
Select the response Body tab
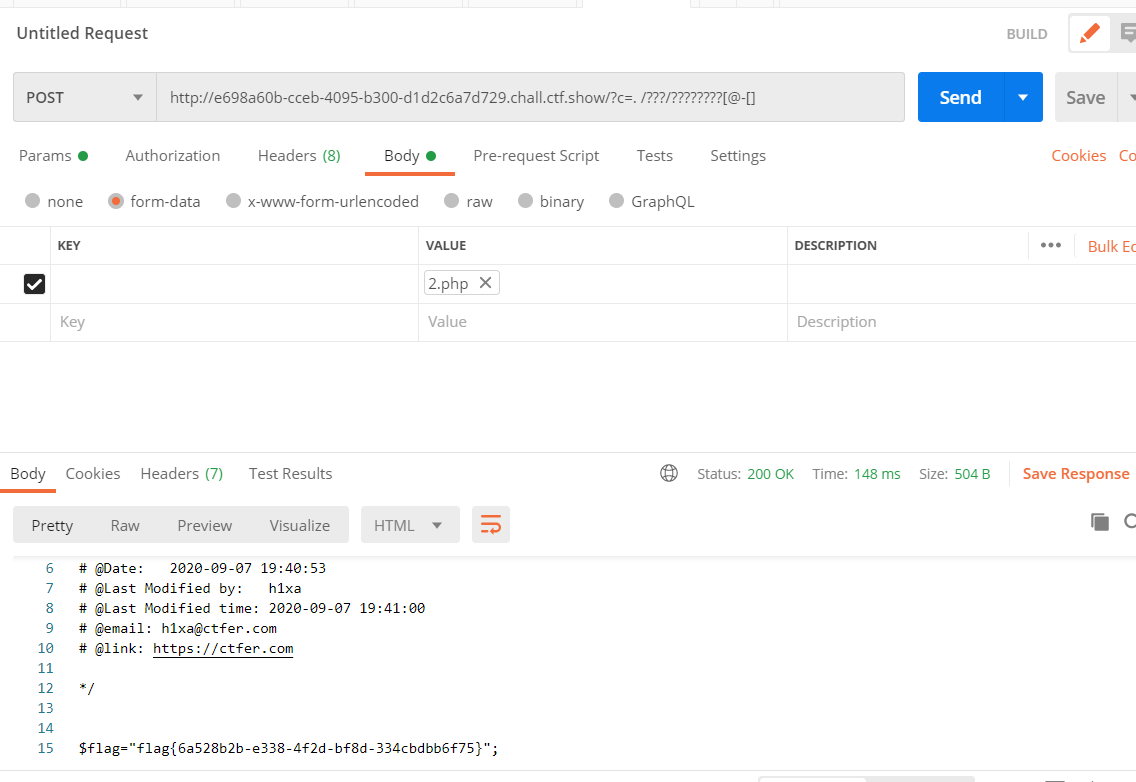click(x=28, y=473)
